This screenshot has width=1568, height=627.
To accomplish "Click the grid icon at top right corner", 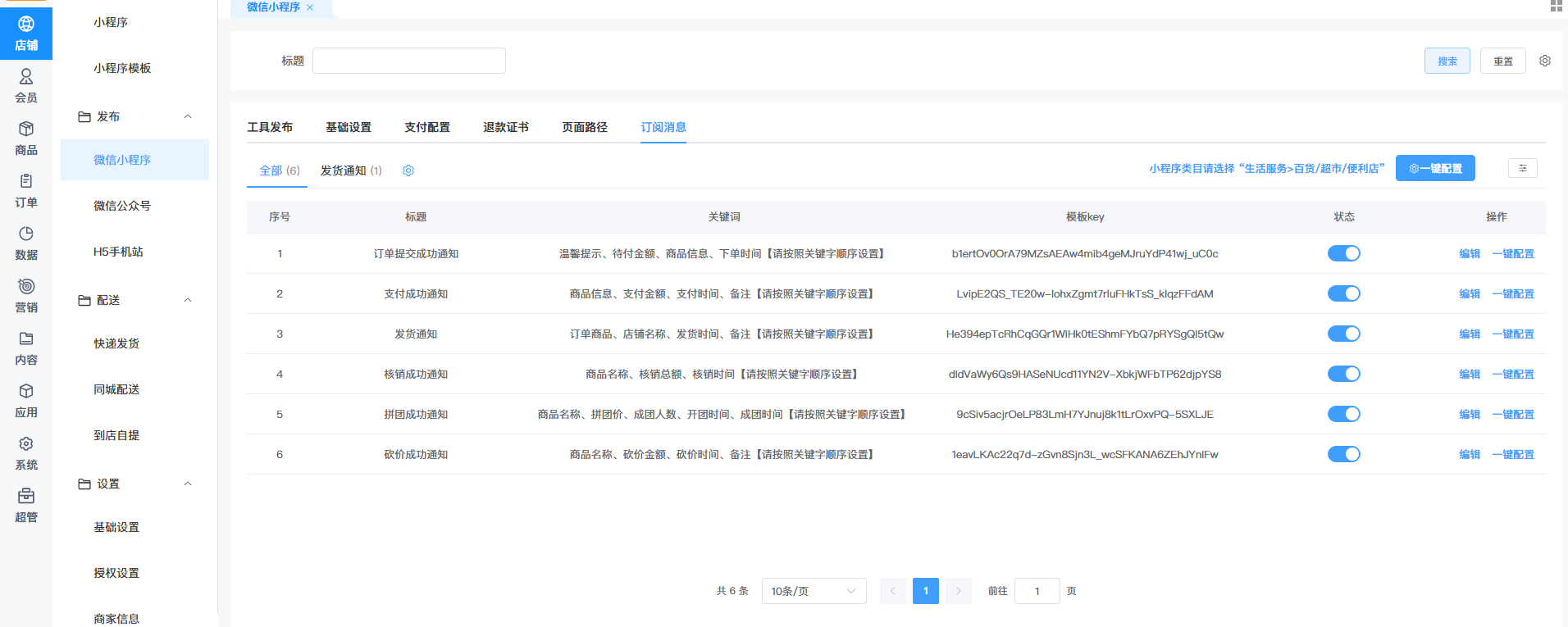I will click(x=1556, y=6).
